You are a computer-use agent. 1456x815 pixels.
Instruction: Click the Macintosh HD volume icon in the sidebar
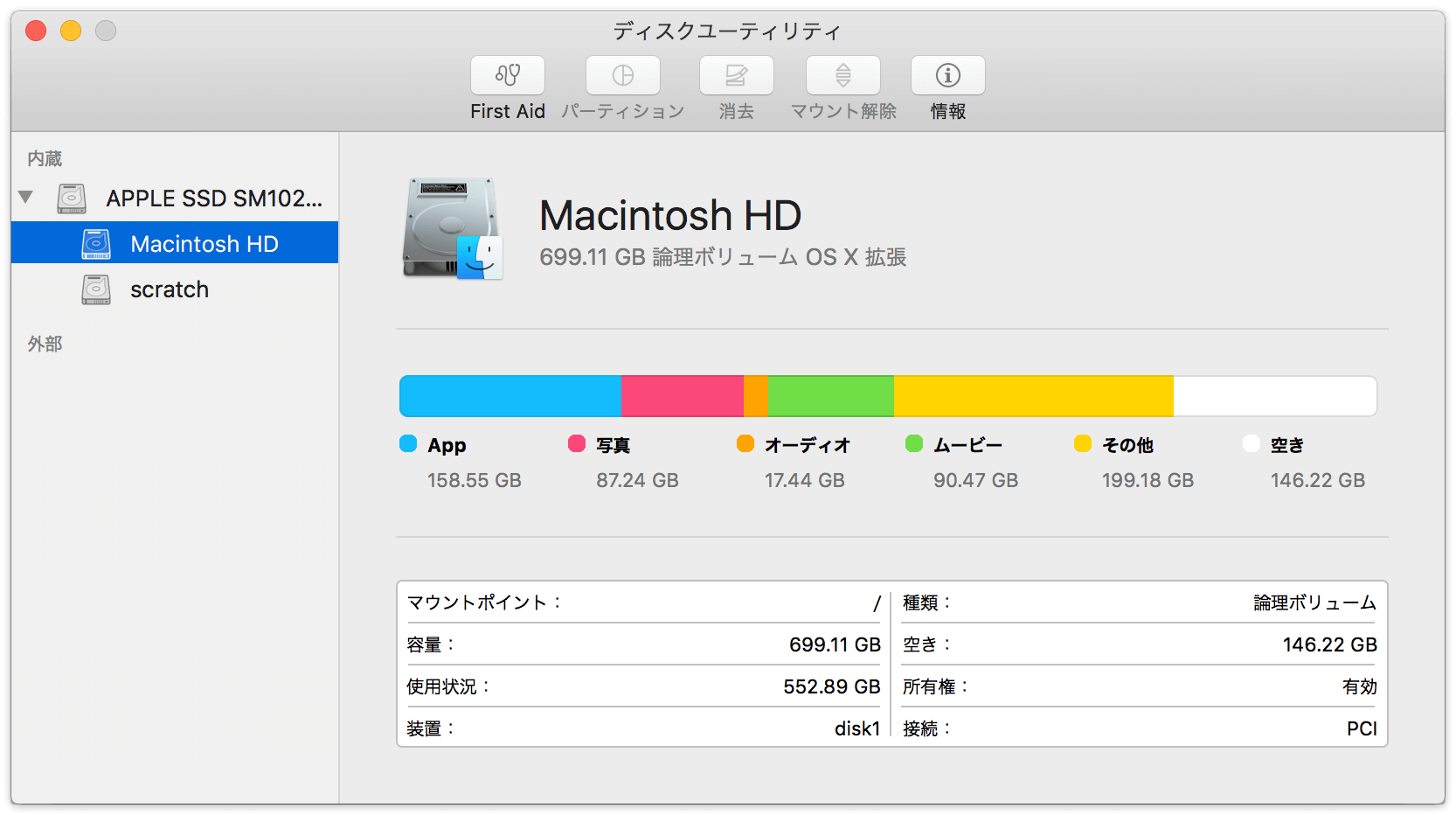(96, 244)
